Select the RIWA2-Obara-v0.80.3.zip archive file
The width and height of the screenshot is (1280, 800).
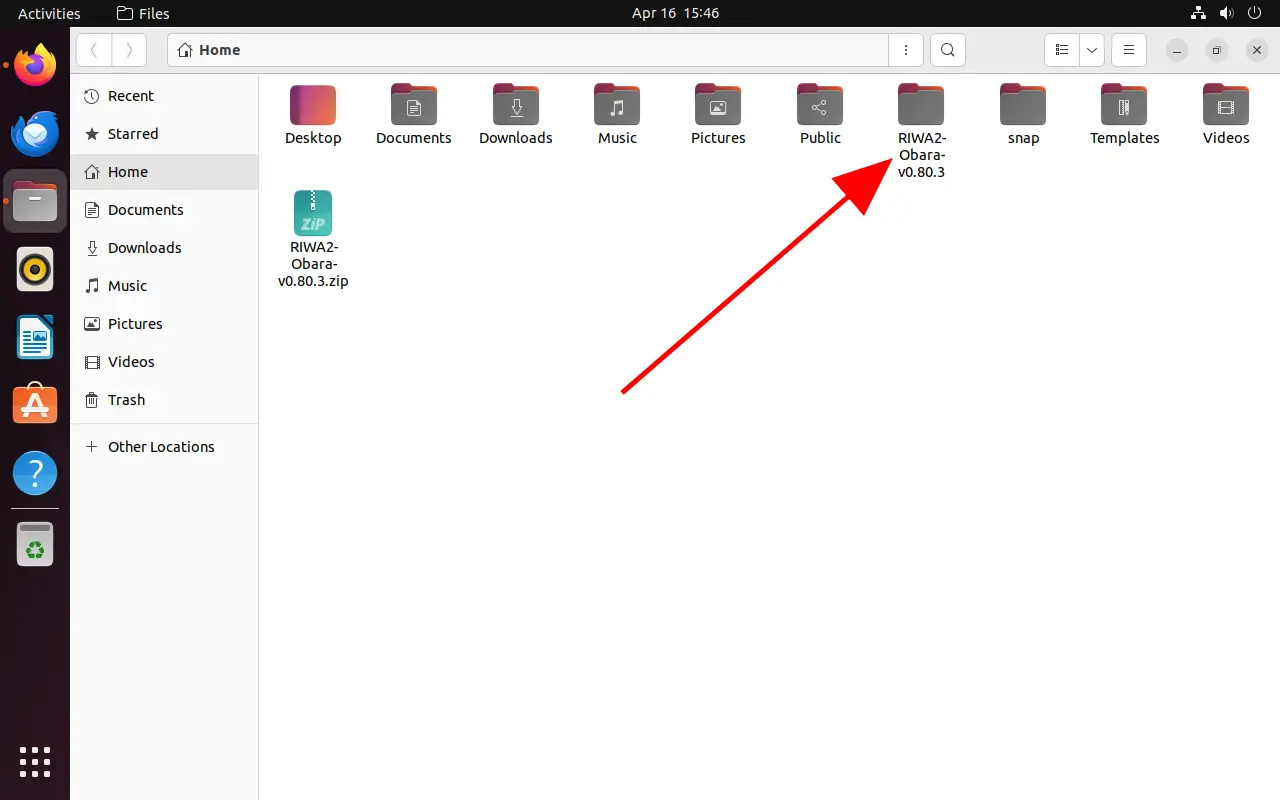coord(313,214)
